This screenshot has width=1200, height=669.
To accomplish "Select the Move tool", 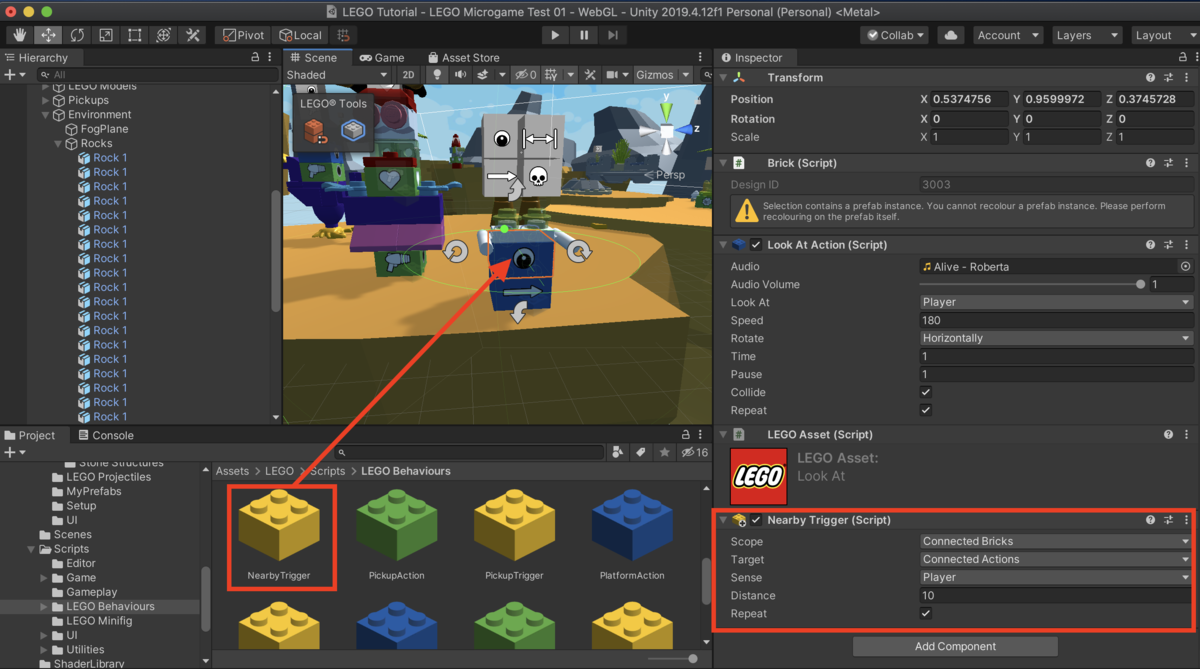I will 48,35.
